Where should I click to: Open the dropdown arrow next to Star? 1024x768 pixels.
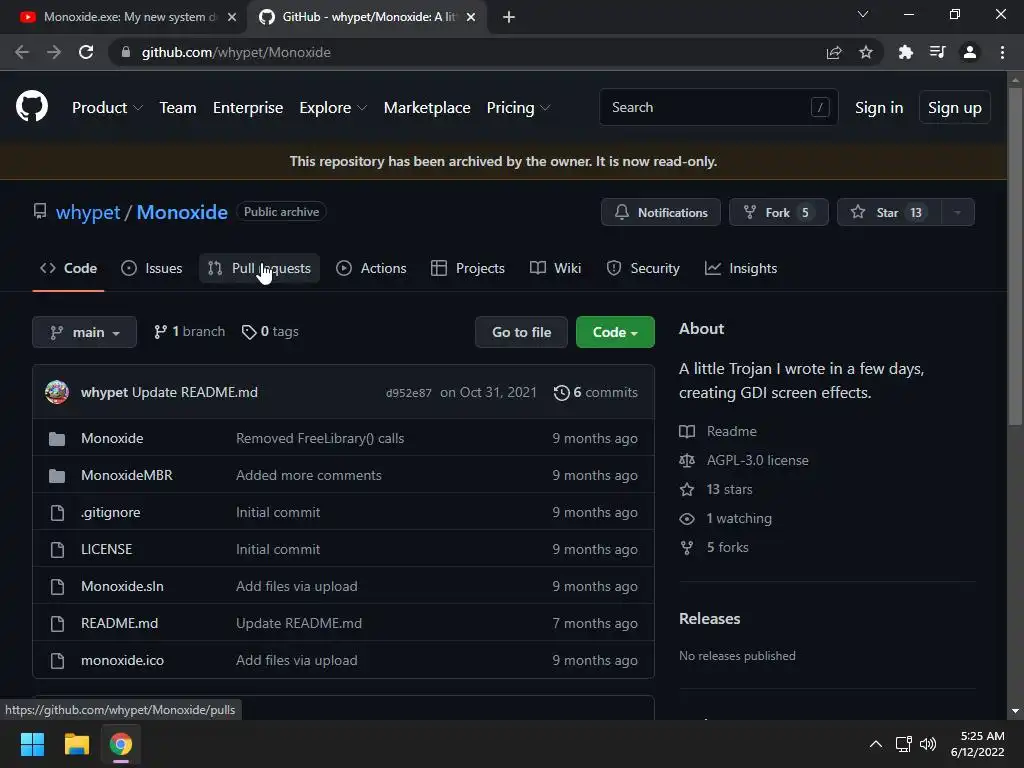(957, 212)
